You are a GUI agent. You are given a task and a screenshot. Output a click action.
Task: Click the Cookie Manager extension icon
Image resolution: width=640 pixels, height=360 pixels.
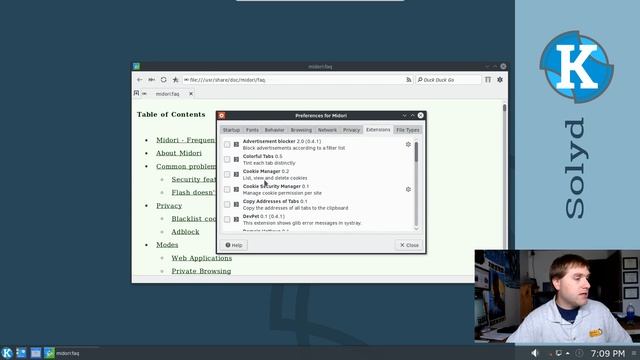click(x=236, y=175)
